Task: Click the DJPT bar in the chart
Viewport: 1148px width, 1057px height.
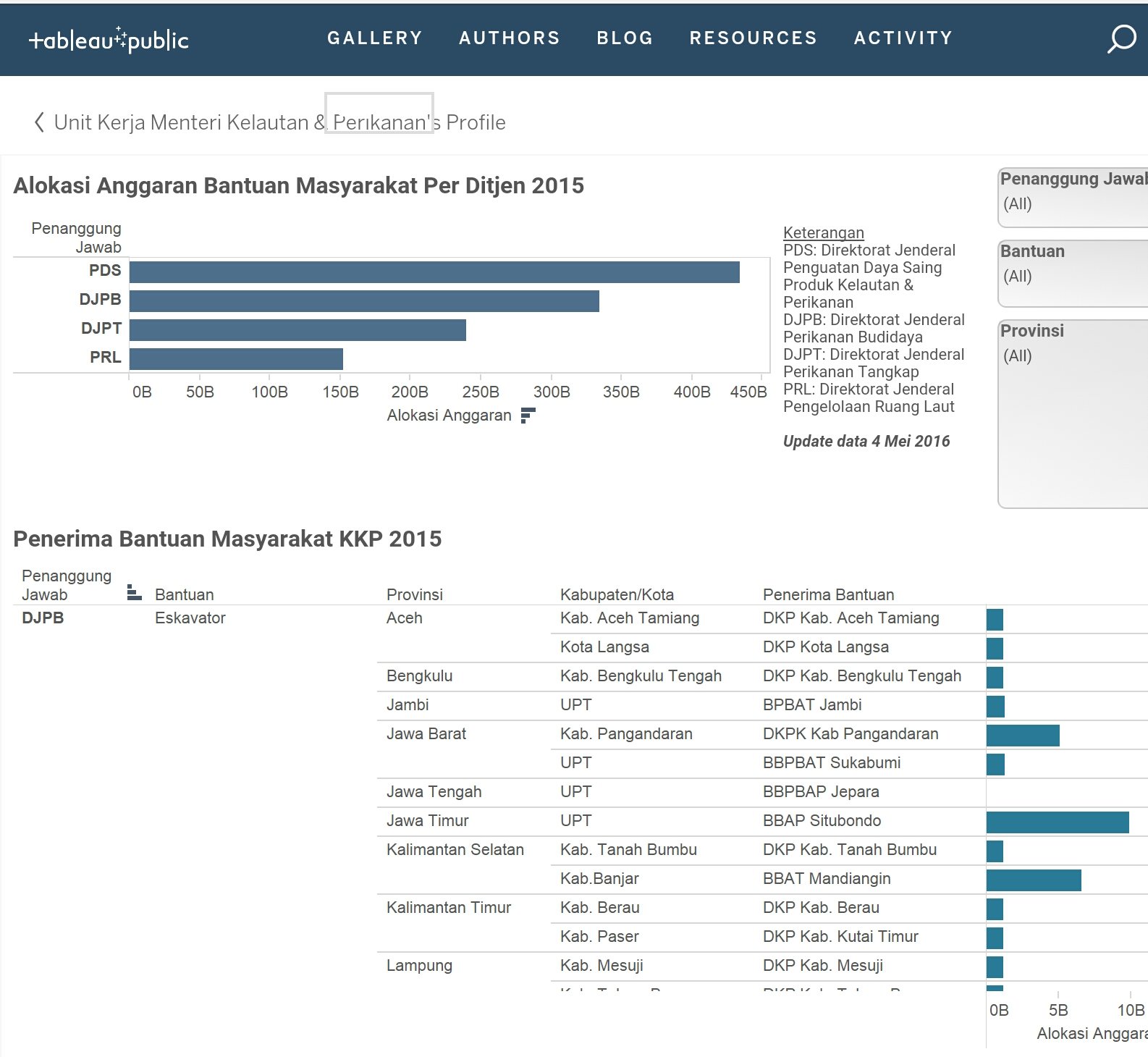Action: (297, 330)
